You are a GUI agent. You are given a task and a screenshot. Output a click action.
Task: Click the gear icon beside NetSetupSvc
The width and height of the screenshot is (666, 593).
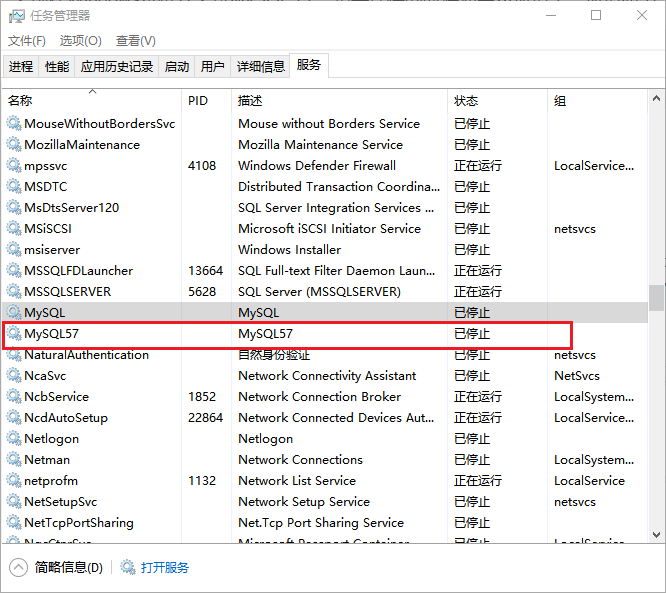click(x=14, y=502)
